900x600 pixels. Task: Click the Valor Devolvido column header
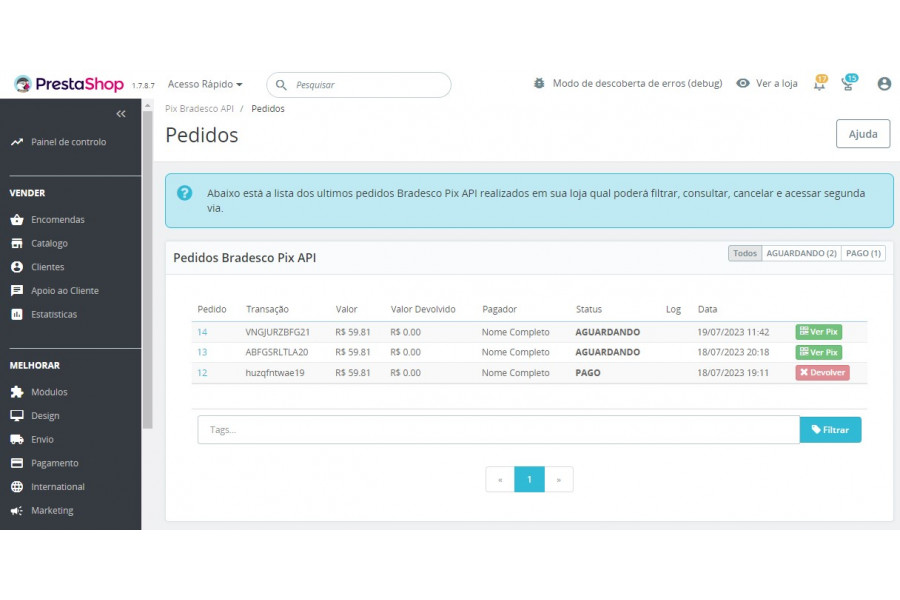(423, 309)
